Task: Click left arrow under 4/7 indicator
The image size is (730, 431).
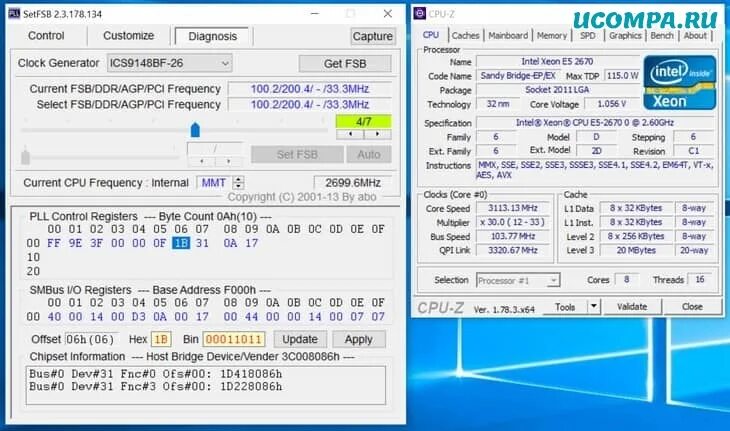Action: [x=350, y=134]
